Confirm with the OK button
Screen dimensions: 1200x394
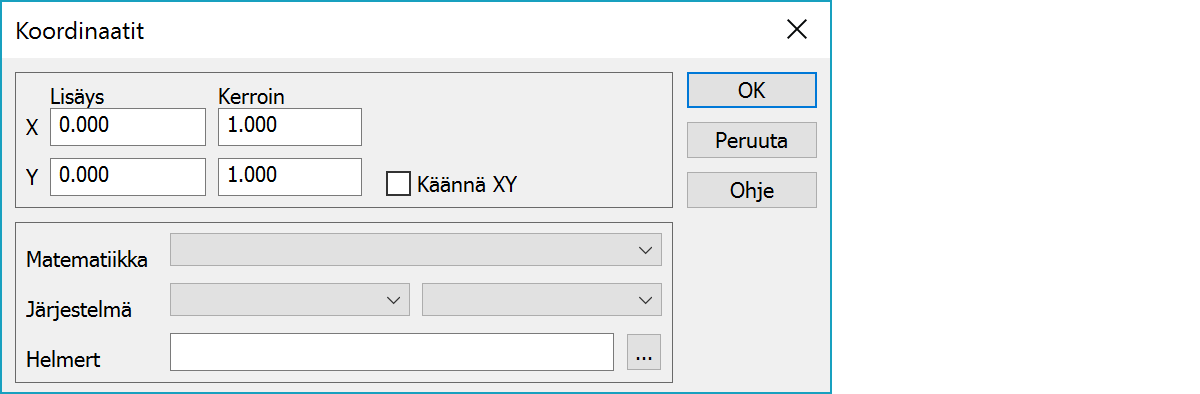click(x=752, y=90)
